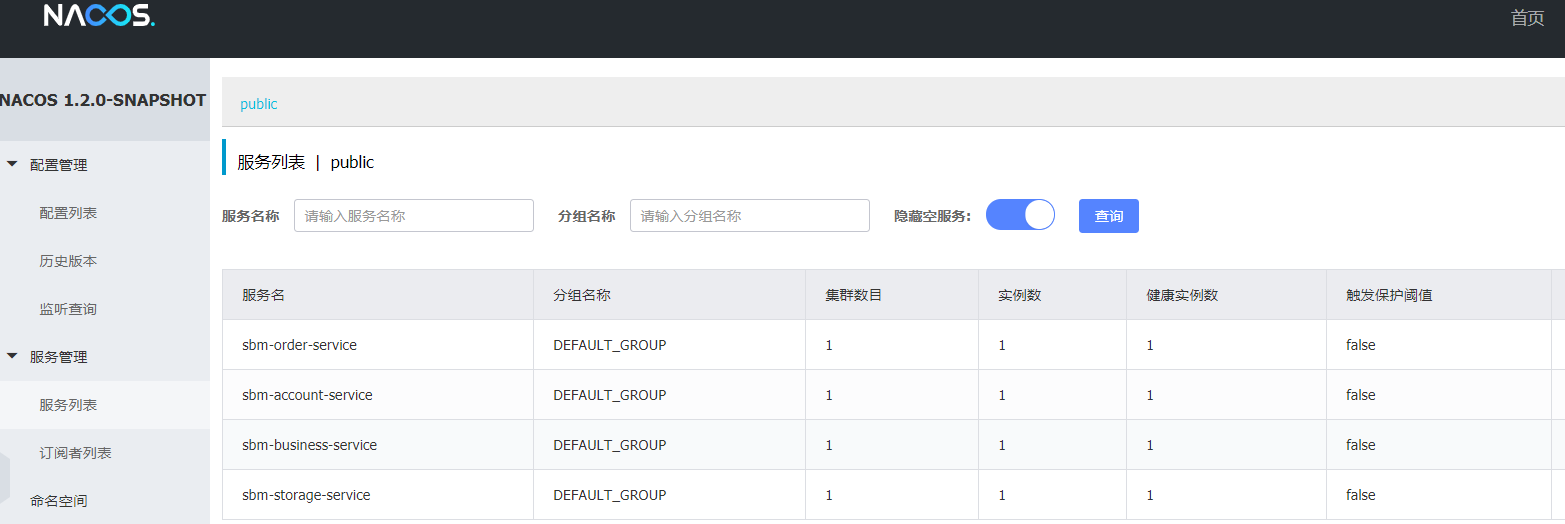Select sbm-account-service row name

tap(307, 395)
